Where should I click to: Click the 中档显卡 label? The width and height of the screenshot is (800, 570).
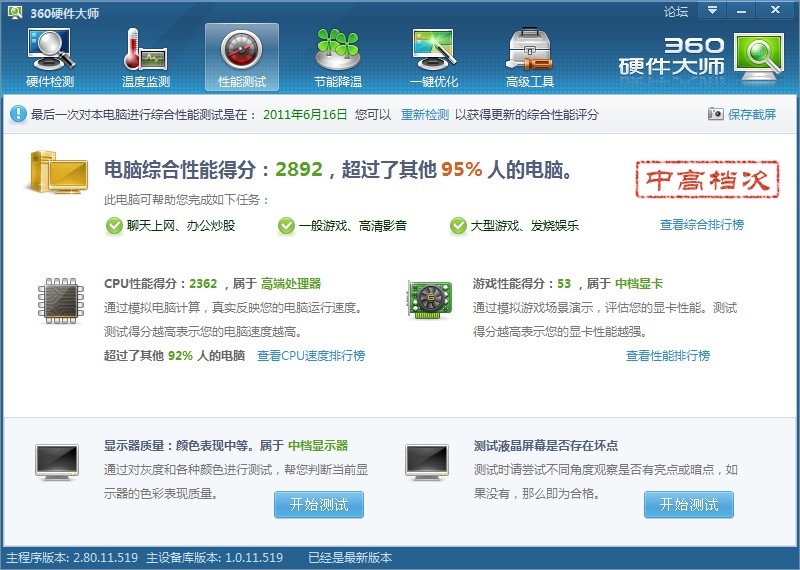click(639, 284)
